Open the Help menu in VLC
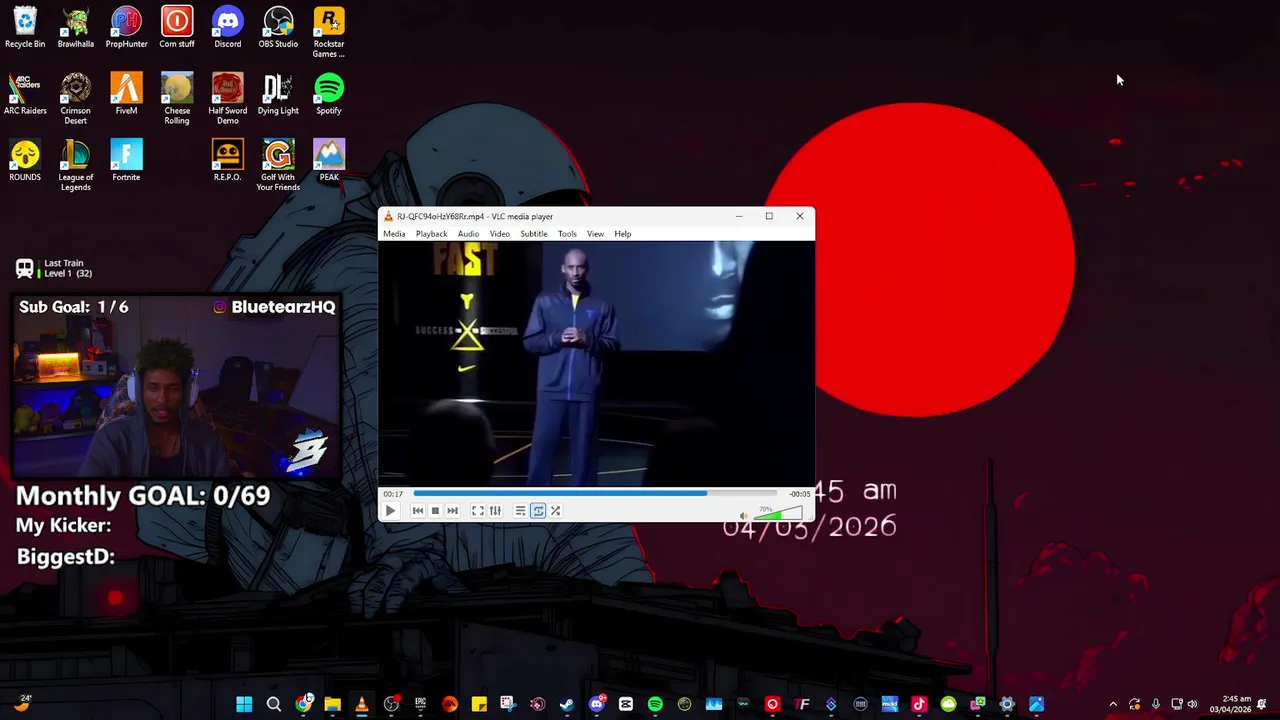1280x720 pixels. click(x=623, y=234)
